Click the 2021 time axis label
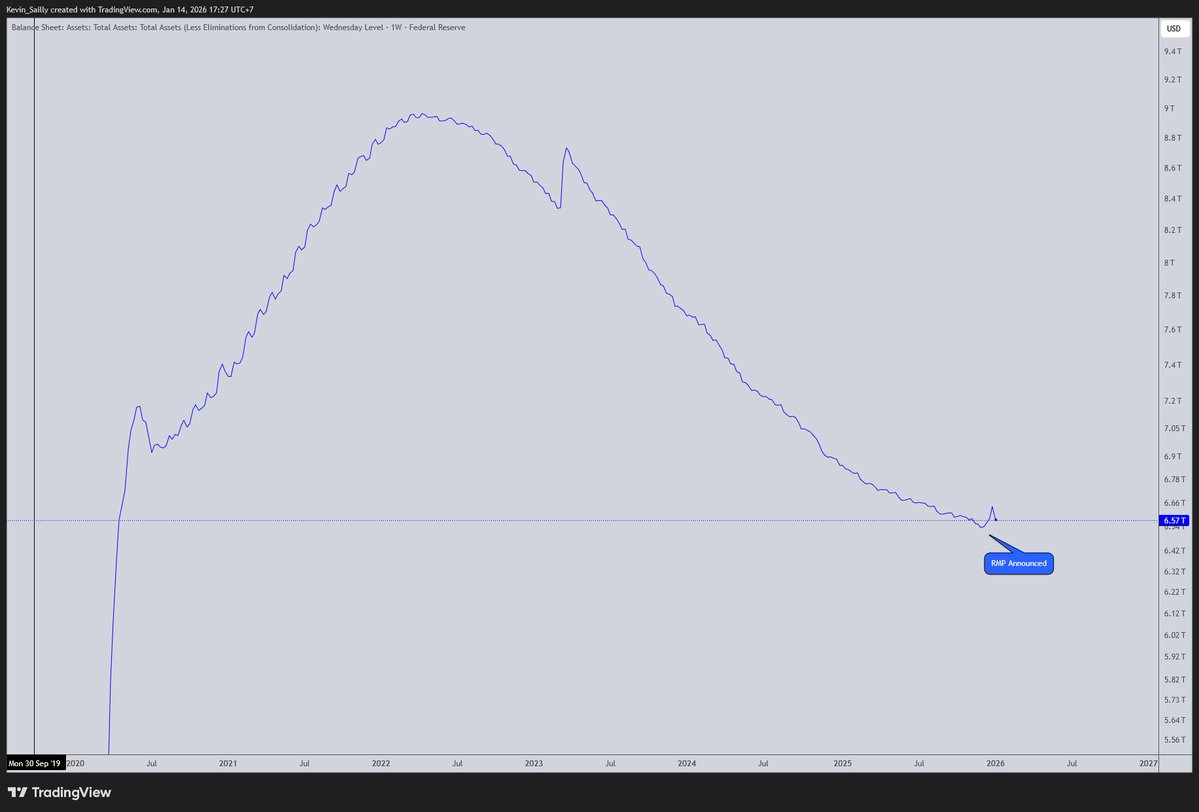The width and height of the screenshot is (1199, 812). [x=228, y=763]
